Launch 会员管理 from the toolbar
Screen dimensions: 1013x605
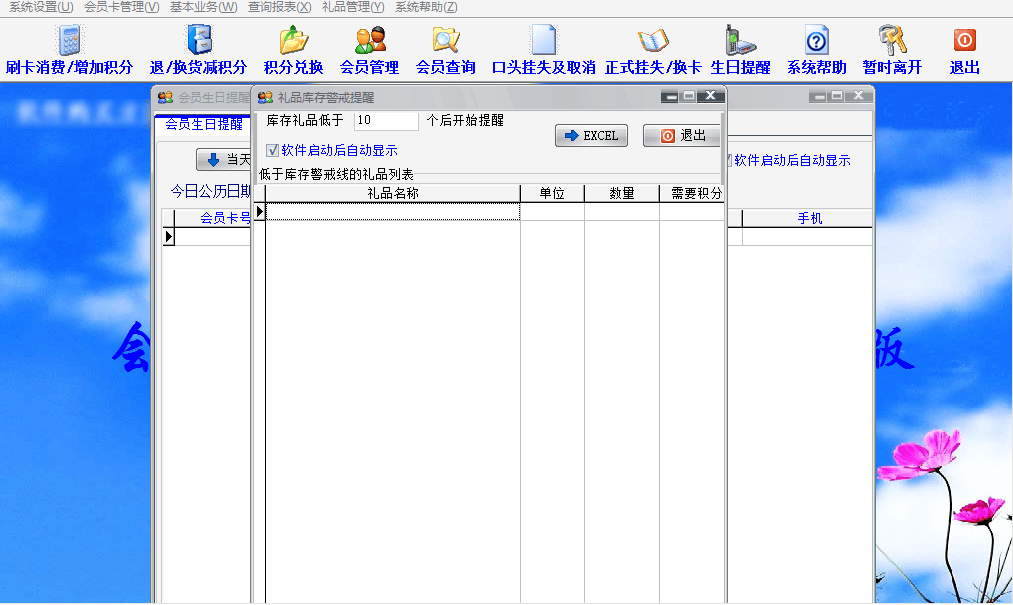point(369,41)
